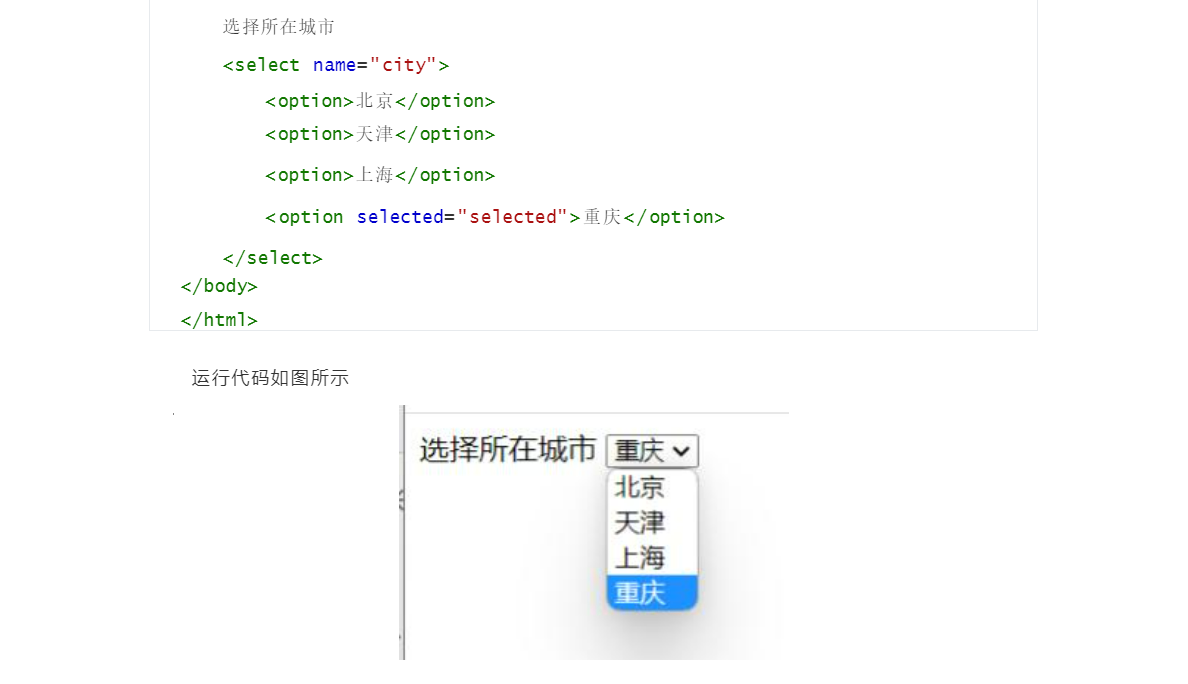Screen dimensions: 1188x684
Task: Click 重庆 text in the selected option code
Action: click(602, 217)
